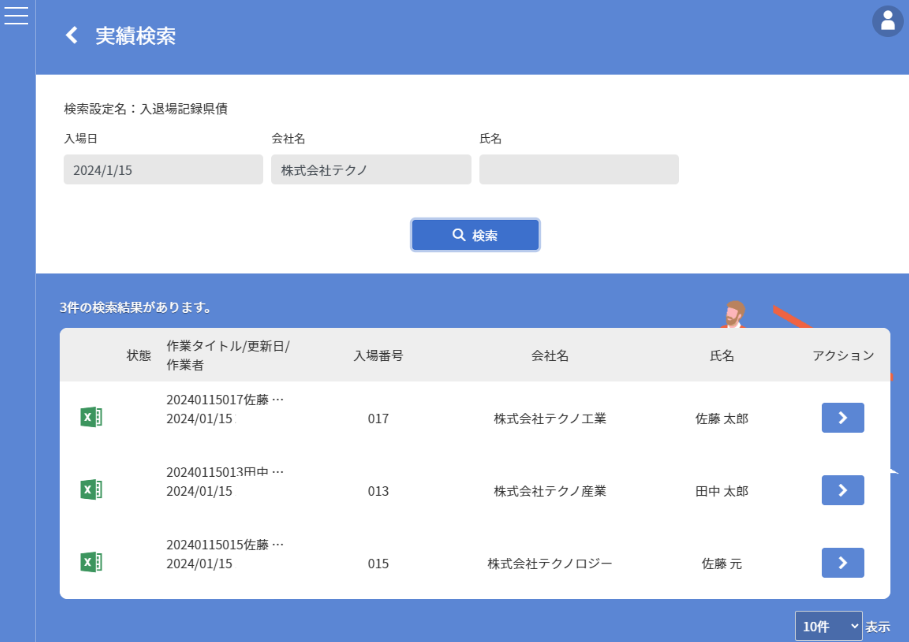Click the 会社名 input field
Viewport: 909px width, 642px height.
pos(371,170)
